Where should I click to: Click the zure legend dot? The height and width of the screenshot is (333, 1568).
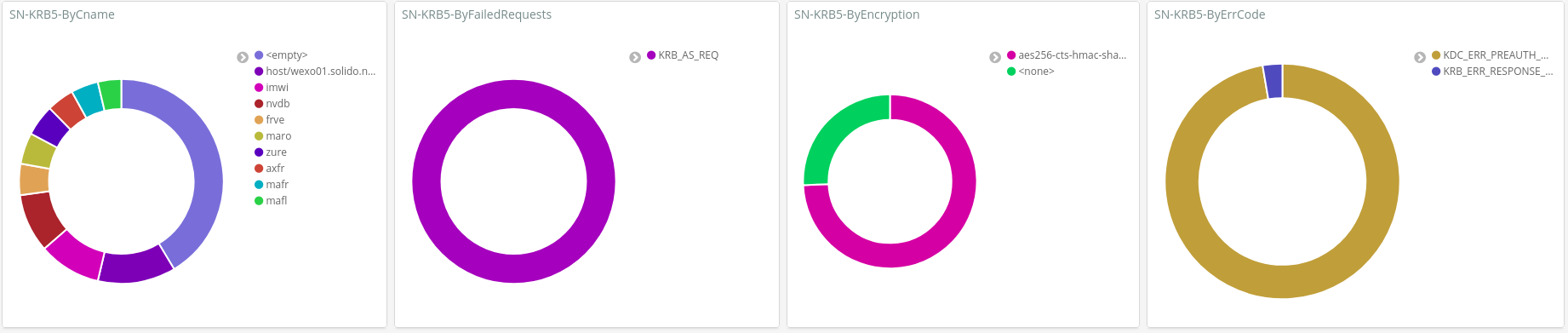tap(259, 152)
